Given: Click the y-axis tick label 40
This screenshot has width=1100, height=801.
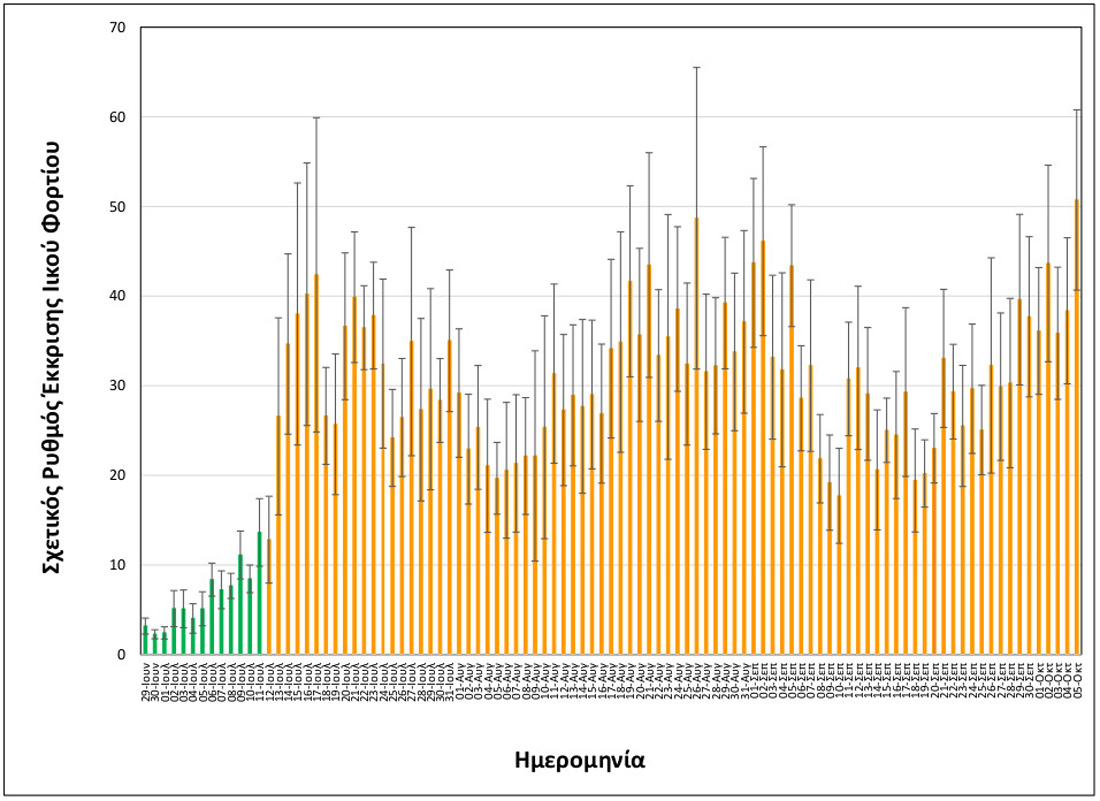Looking at the screenshot, I should [117, 297].
